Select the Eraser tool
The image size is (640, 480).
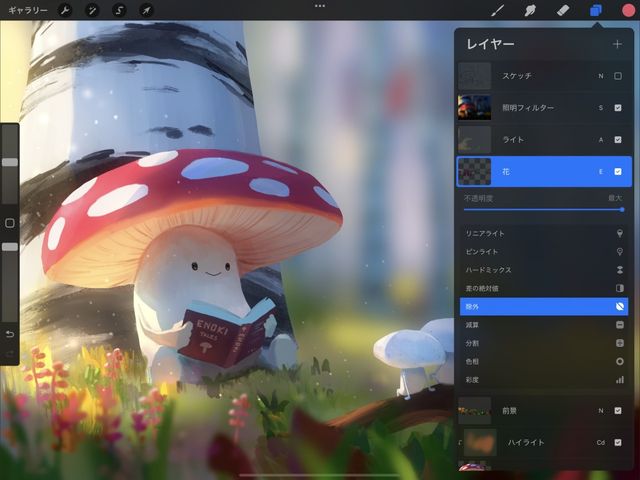click(x=563, y=10)
